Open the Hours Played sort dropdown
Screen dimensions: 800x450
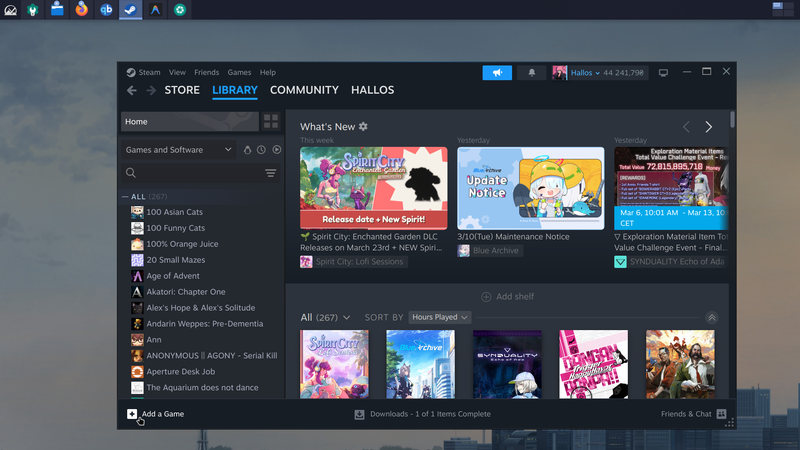(x=439, y=317)
